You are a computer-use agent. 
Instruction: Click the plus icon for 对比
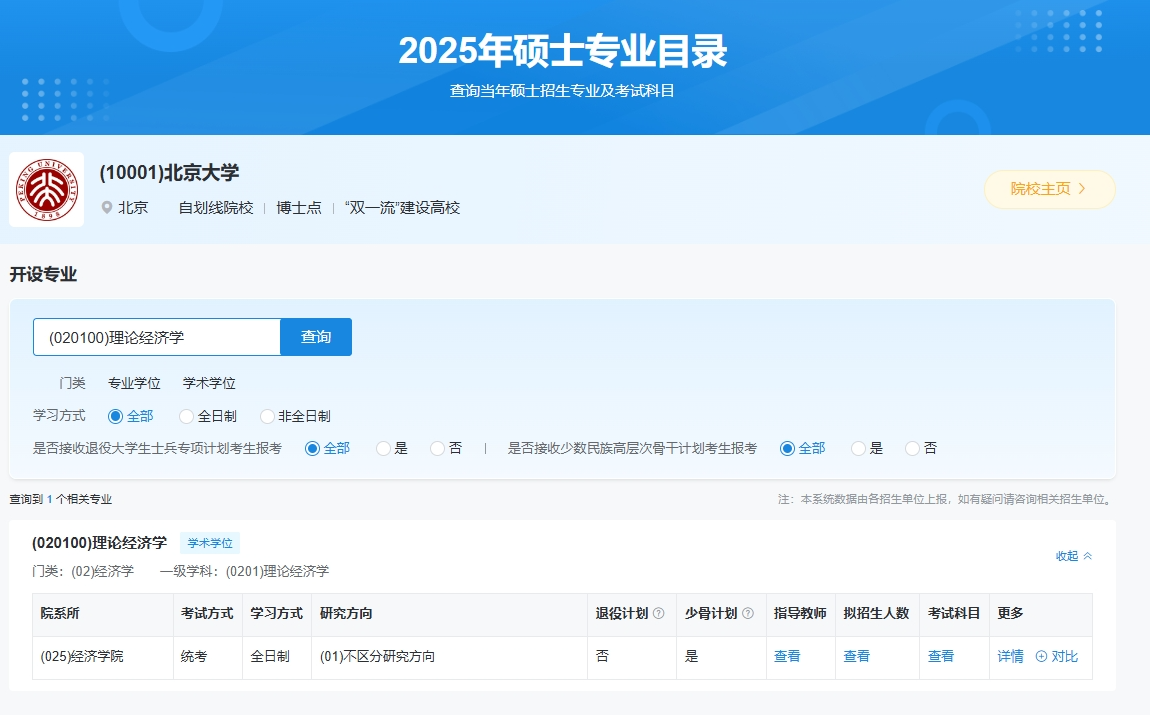tap(1041, 657)
